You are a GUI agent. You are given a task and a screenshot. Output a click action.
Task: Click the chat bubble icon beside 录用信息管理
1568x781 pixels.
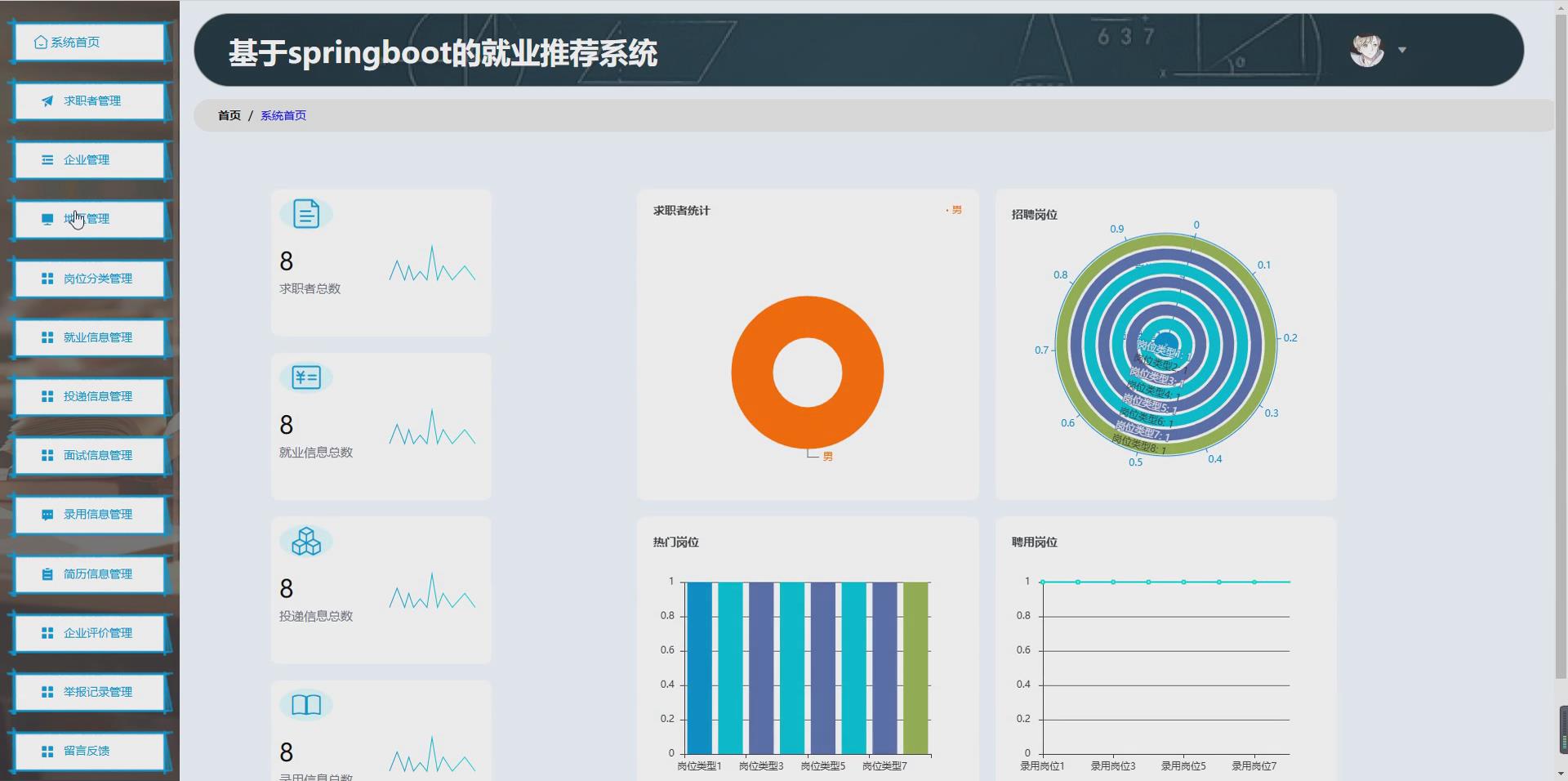click(x=47, y=515)
